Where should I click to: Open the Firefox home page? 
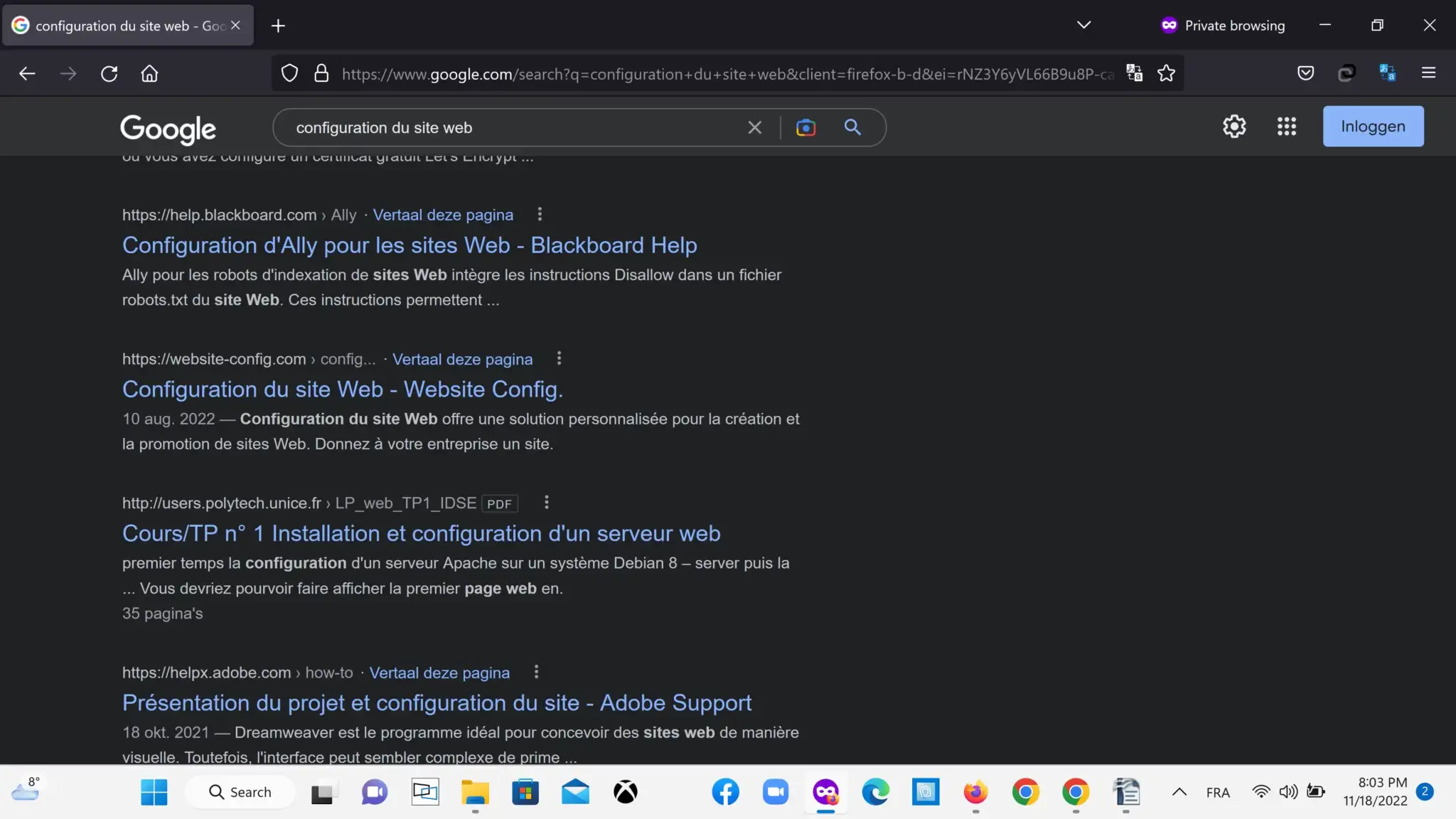[149, 73]
